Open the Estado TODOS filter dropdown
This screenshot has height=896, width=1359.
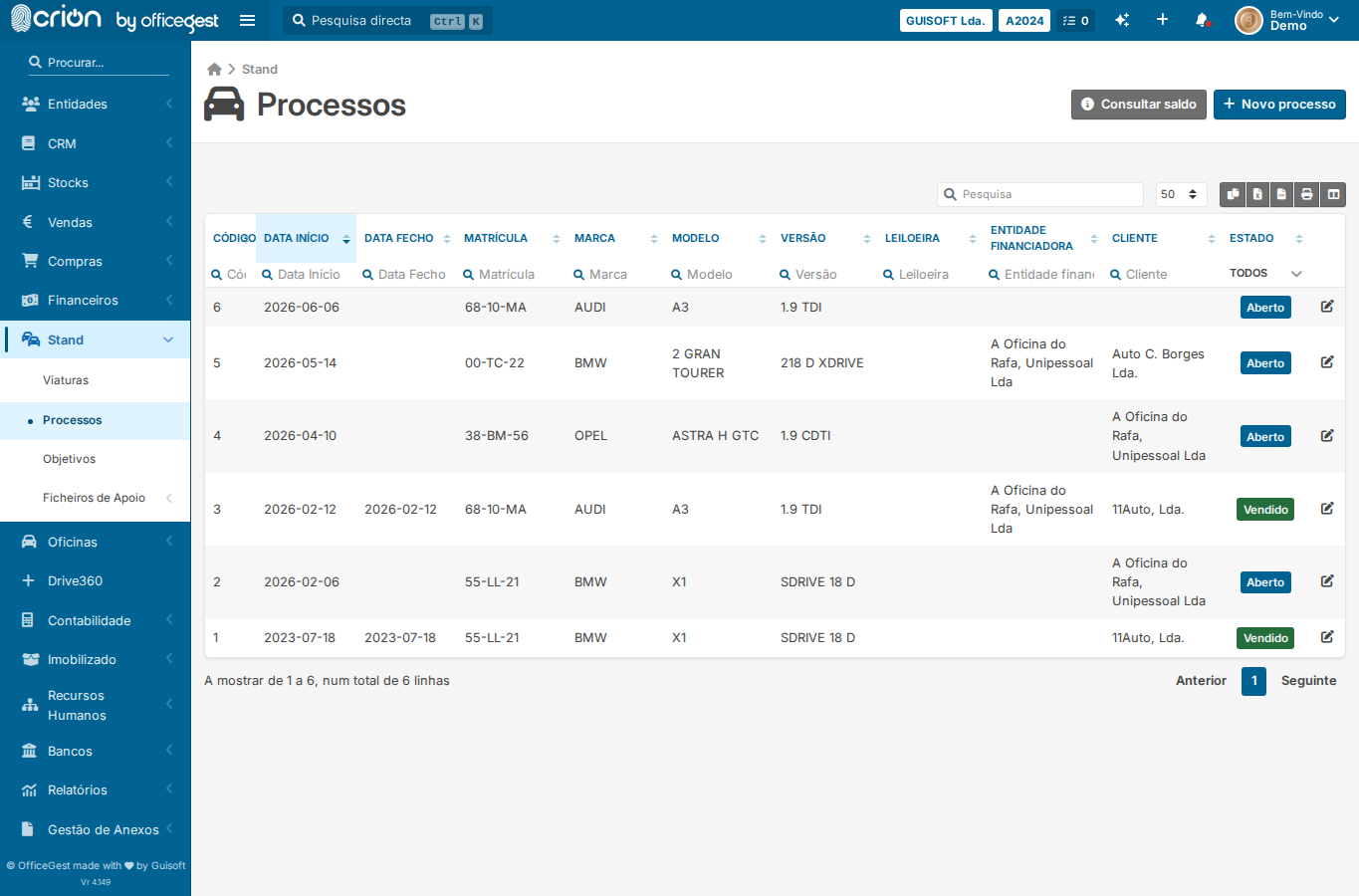[1265, 273]
